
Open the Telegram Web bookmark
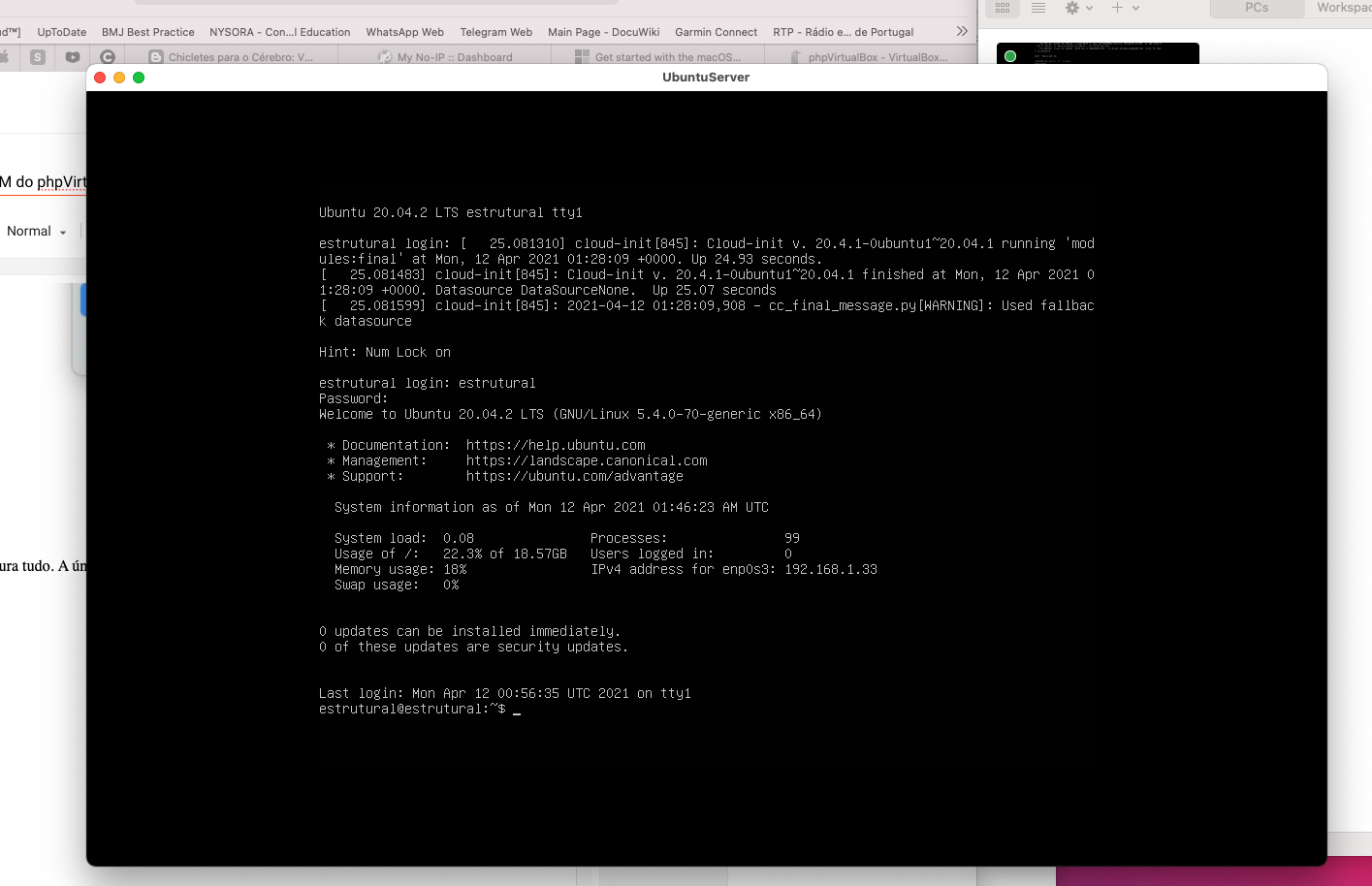tap(495, 32)
